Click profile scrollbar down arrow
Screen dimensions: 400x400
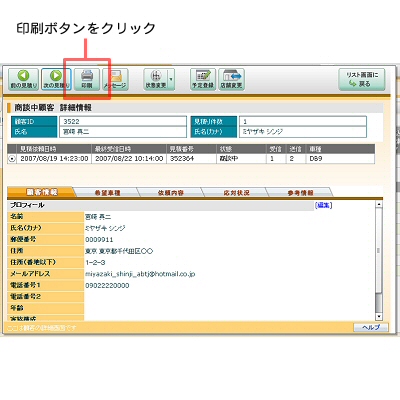pos(379,316)
